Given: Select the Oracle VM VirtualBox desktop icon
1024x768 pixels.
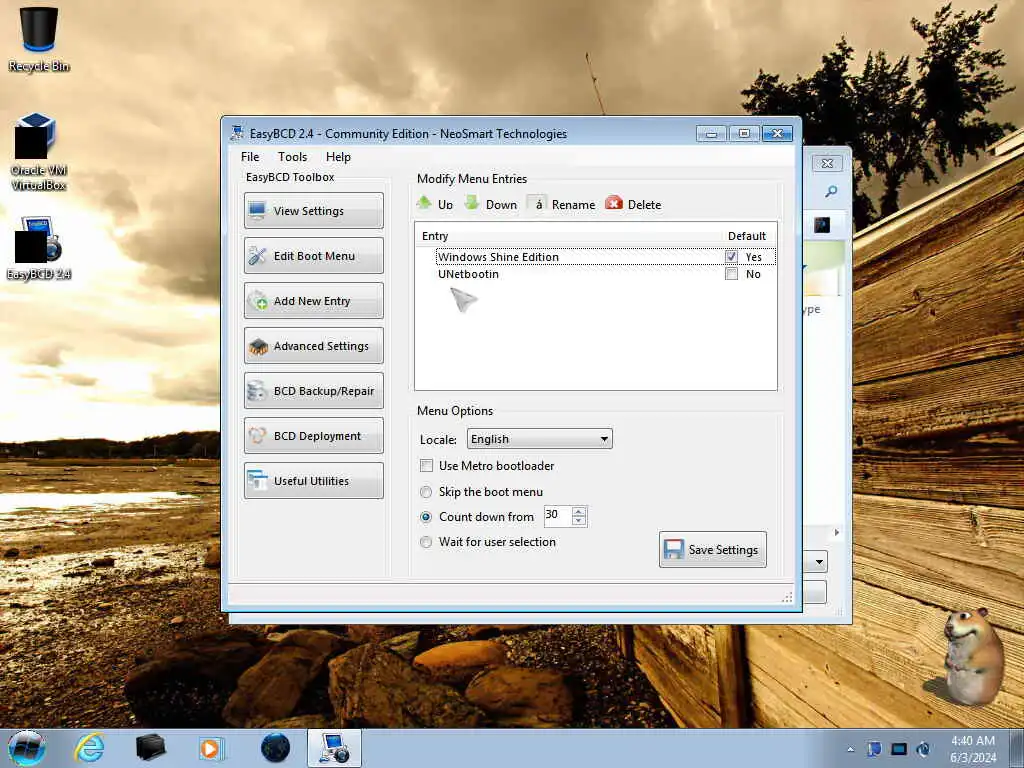Looking at the screenshot, I should [x=39, y=152].
